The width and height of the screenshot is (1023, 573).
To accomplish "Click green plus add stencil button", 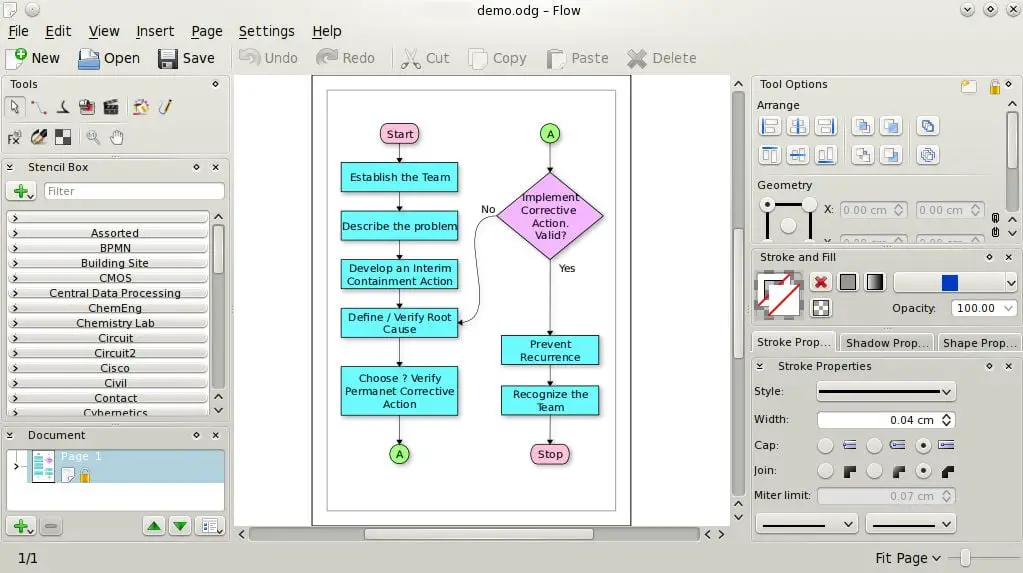I will (21, 191).
